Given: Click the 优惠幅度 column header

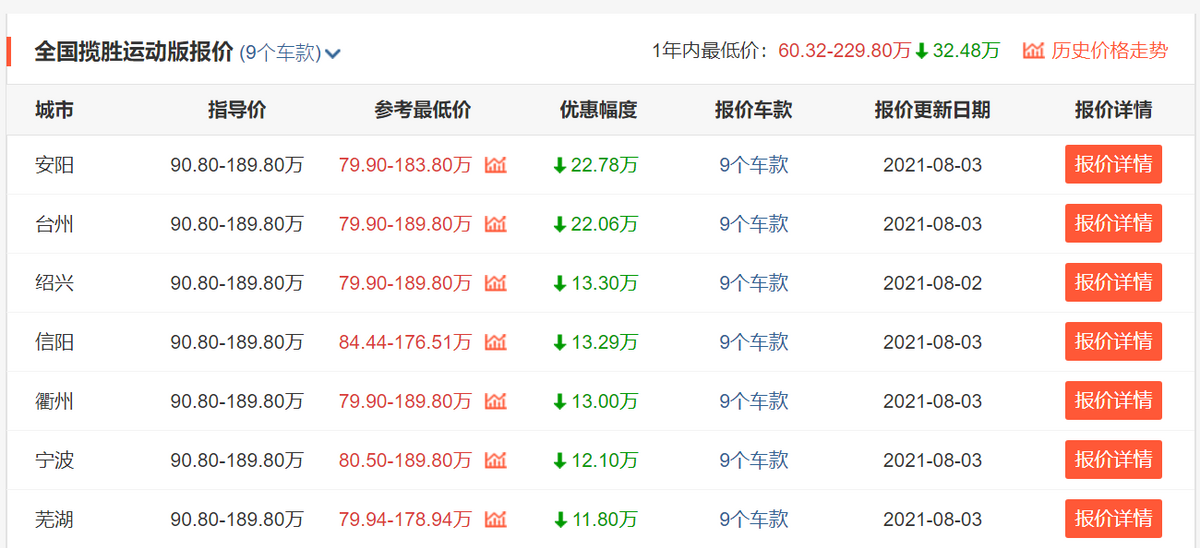Looking at the screenshot, I should (598, 110).
